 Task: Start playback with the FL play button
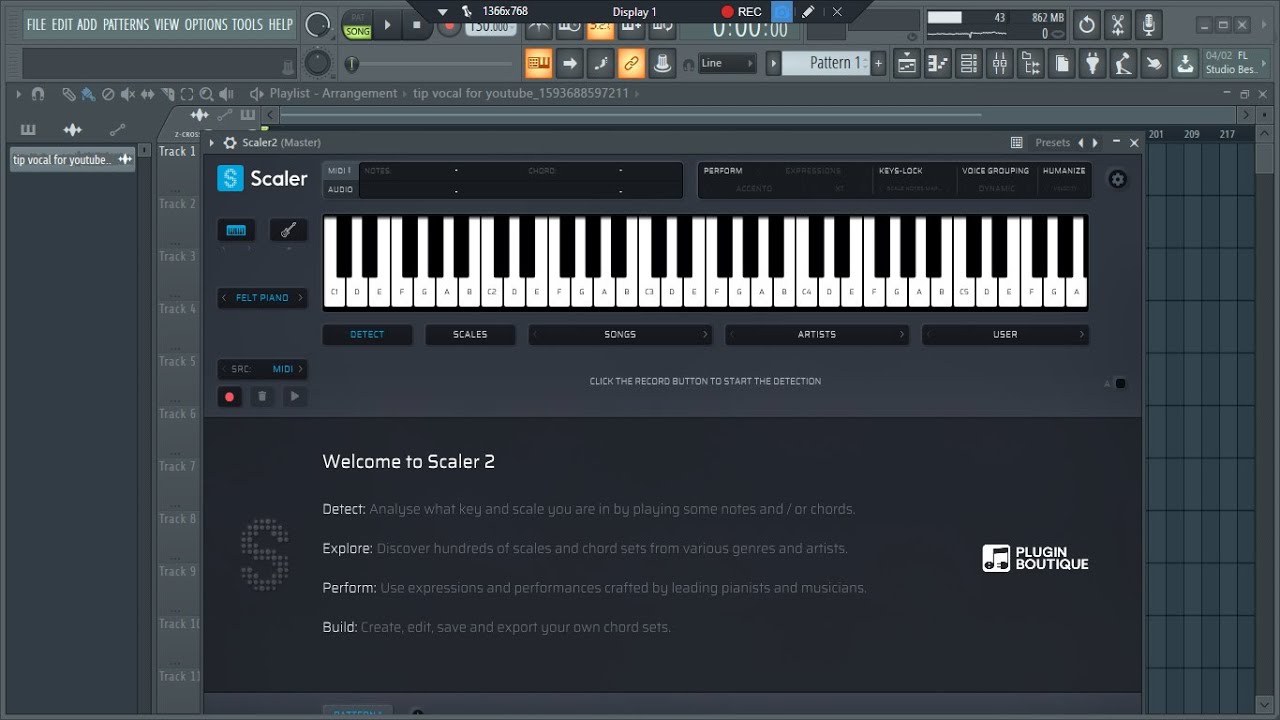388,24
